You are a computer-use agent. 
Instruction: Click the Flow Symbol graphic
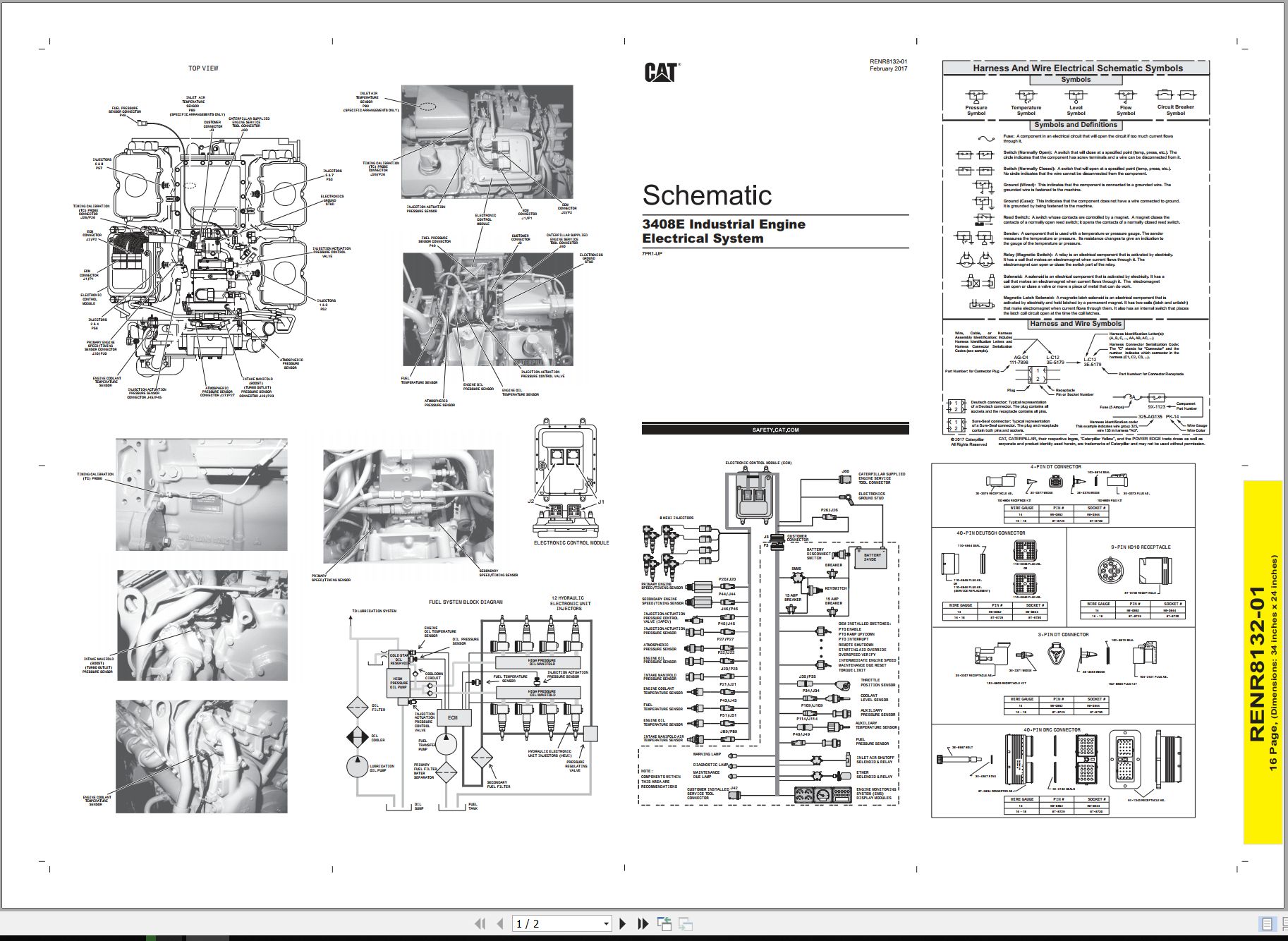(1126, 97)
